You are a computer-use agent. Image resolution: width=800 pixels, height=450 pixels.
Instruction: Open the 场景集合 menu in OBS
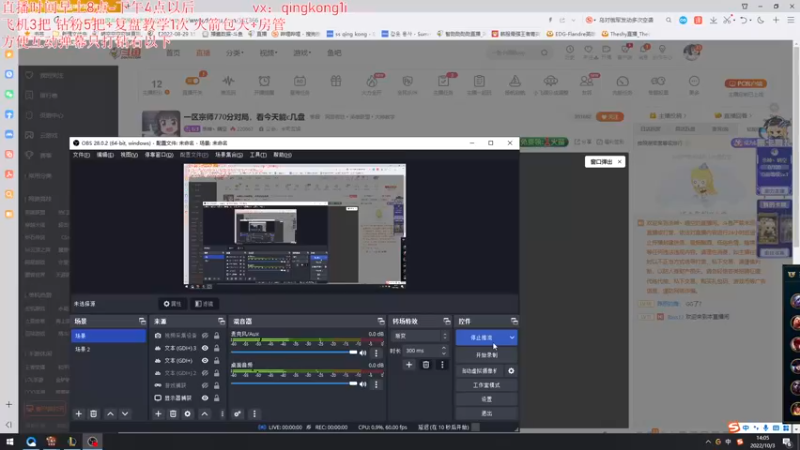tap(229, 155)
